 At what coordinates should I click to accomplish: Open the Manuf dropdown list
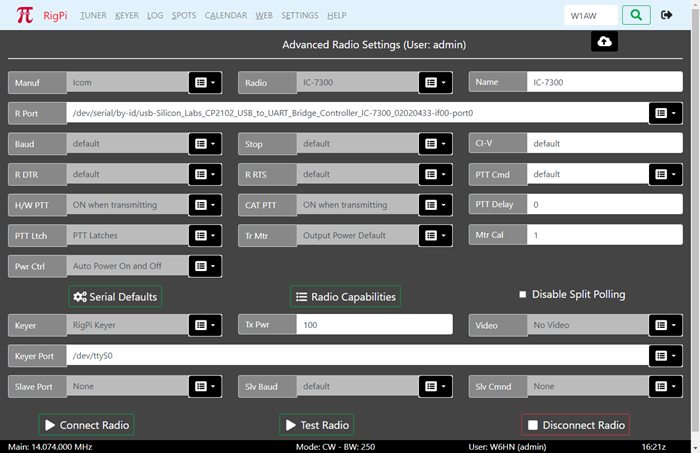[205, 83]
